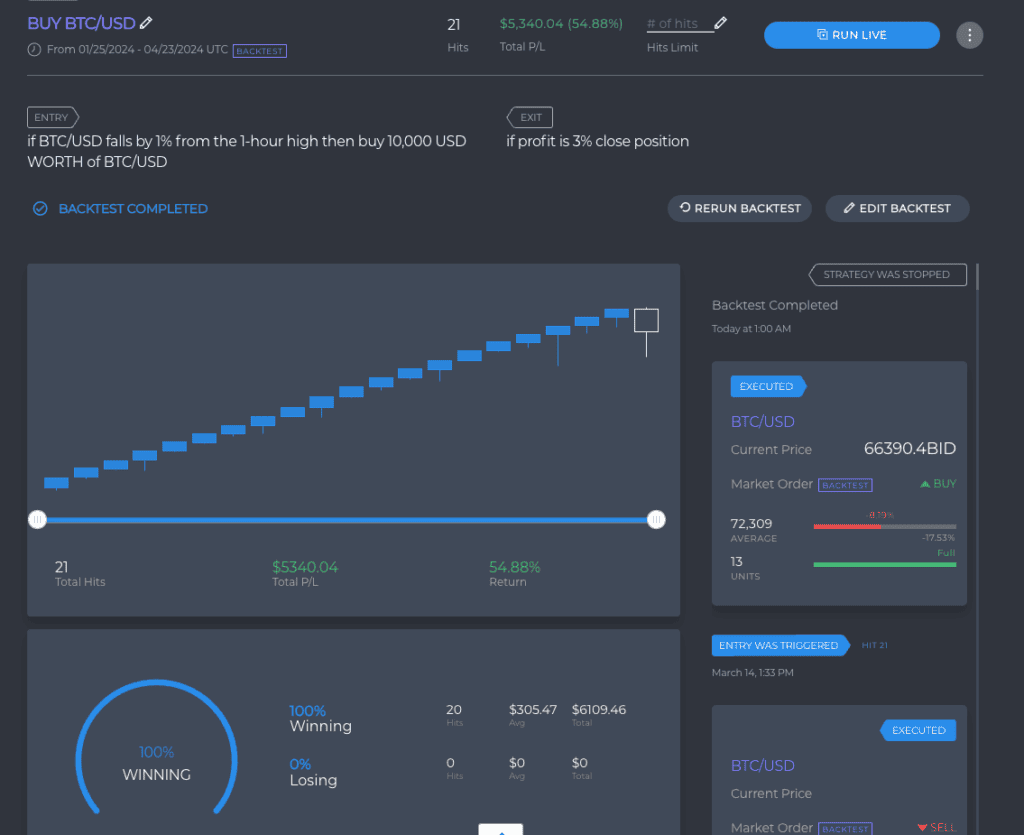Click RERUN BACKTEST button
Viewport: 1024px width, 835px height.
[739, 208]
